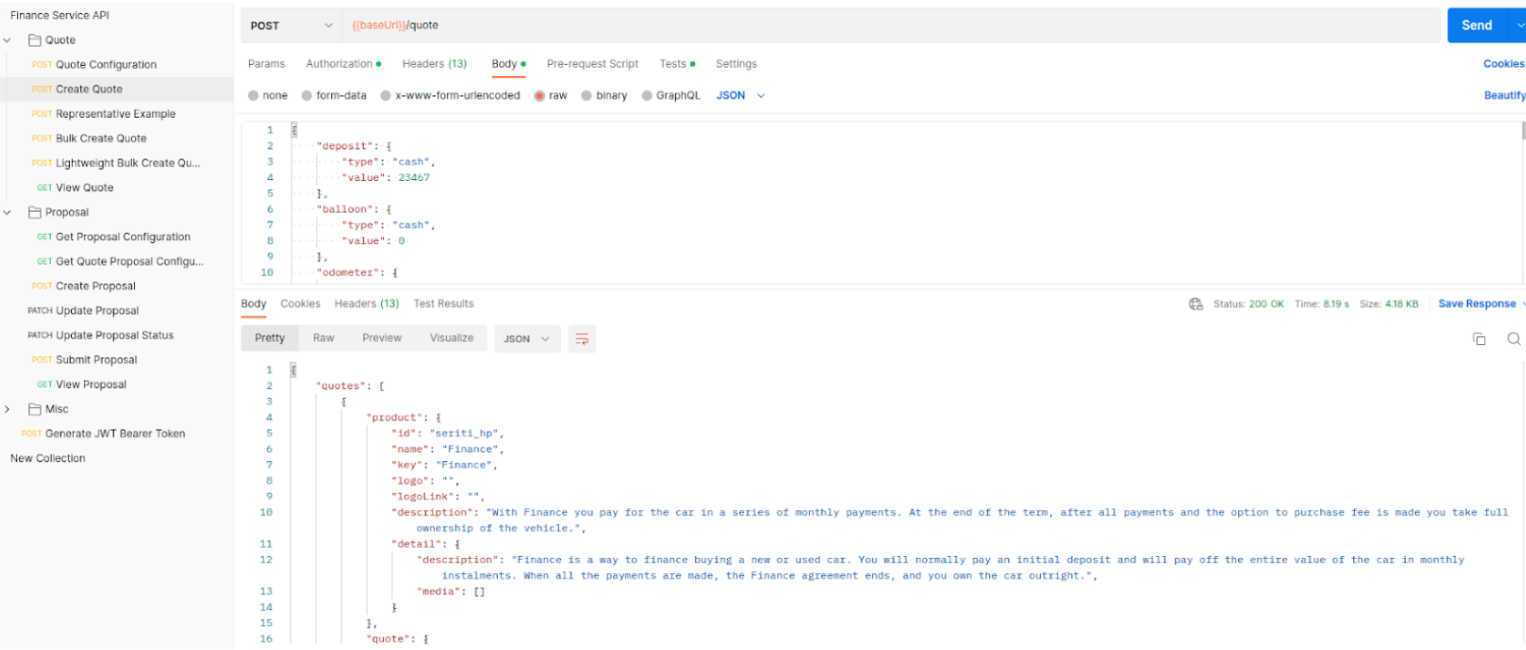Image resolution: width=1526 pixels, height=650 pixels.
Task: Open the request Body tab
Action: coord(508,64)
